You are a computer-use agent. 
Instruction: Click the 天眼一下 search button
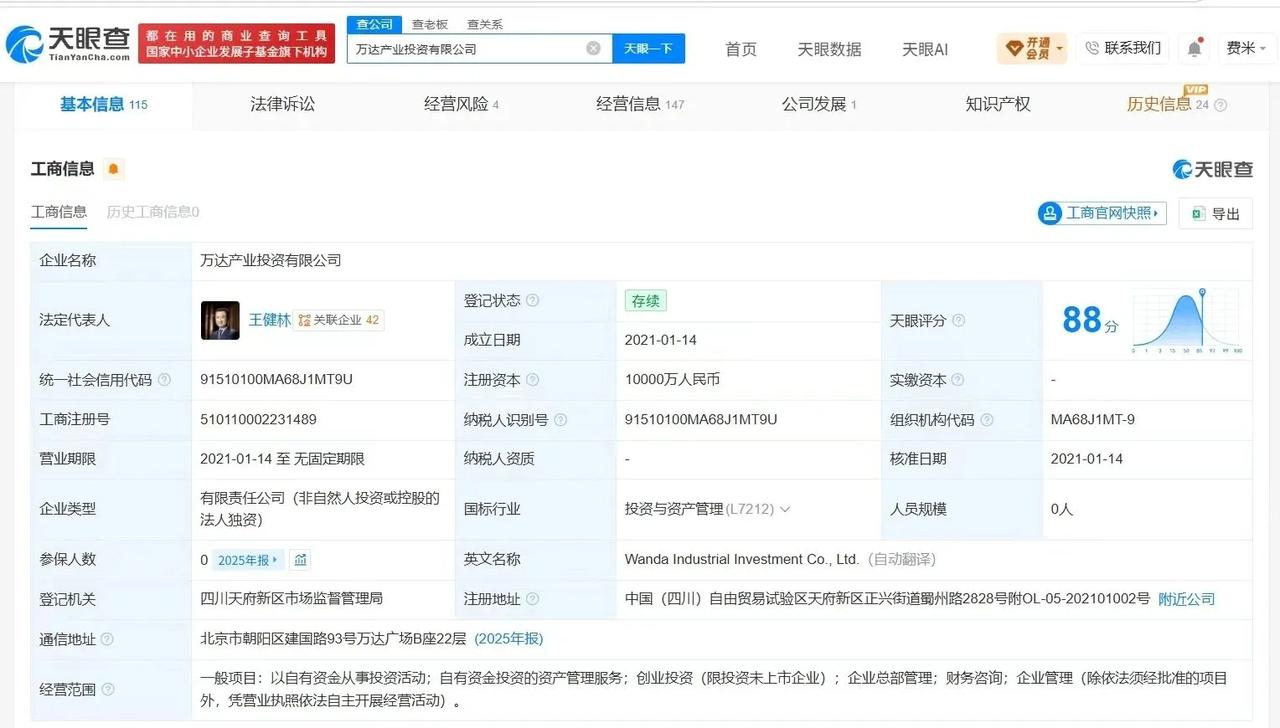[648, 48]
